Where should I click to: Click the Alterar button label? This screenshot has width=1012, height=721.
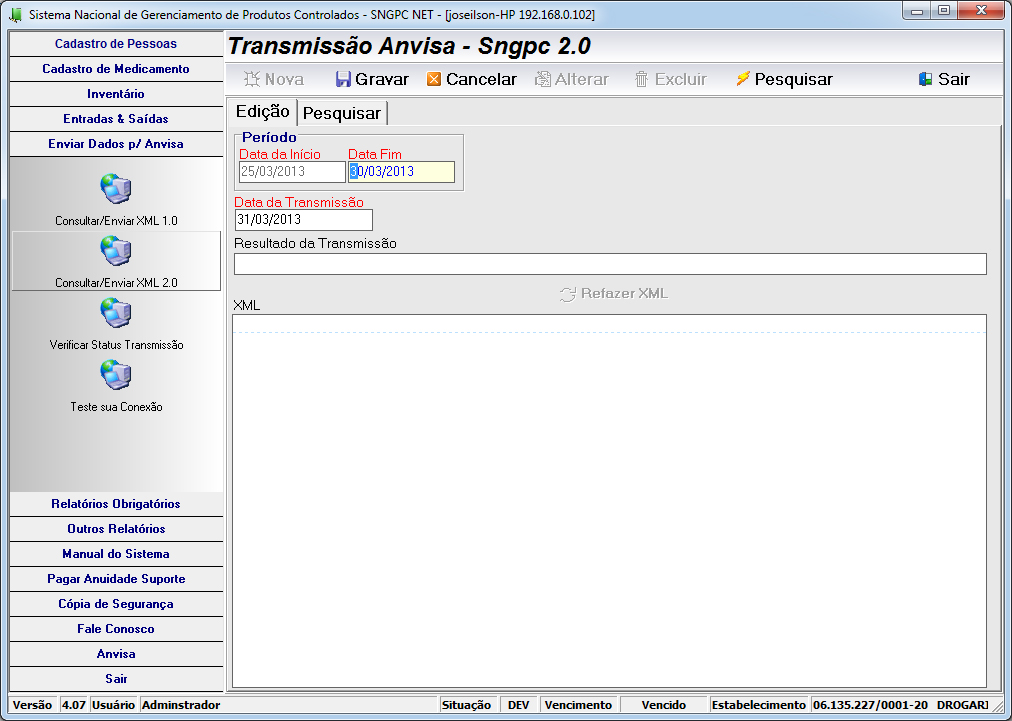point(582,79)
